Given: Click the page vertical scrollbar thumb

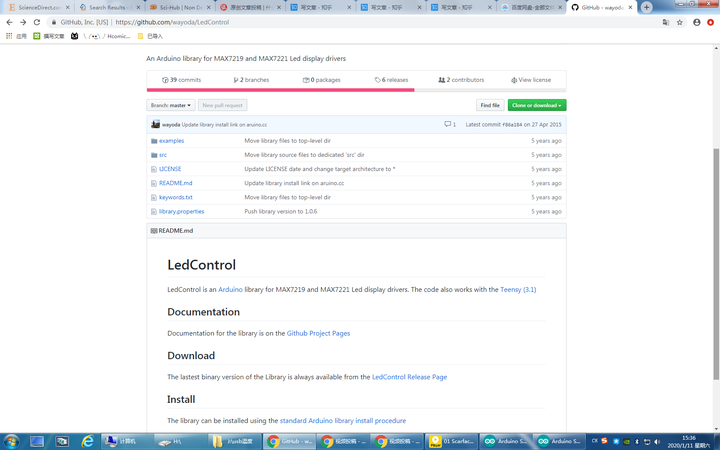Looking at the screenshot, I should 715,264.
